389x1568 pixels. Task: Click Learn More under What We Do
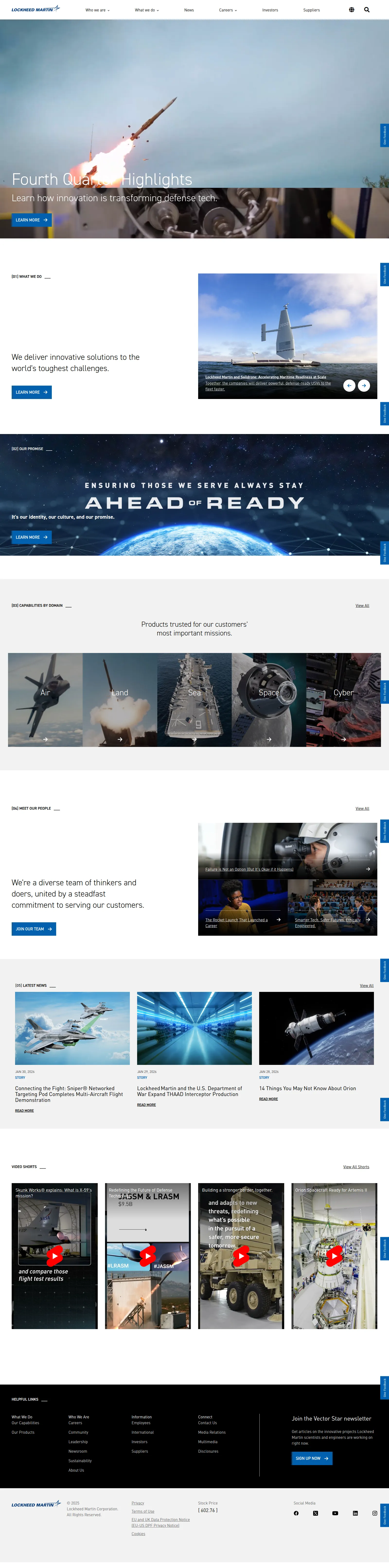(x=32, y=392)
